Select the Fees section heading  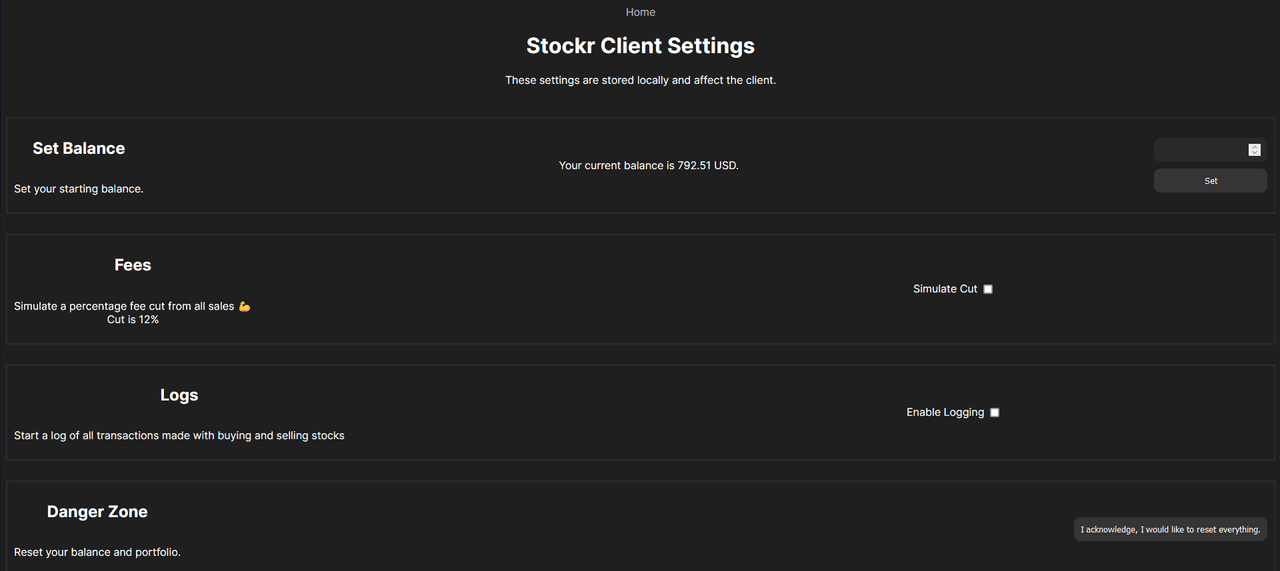coord(133,265)
